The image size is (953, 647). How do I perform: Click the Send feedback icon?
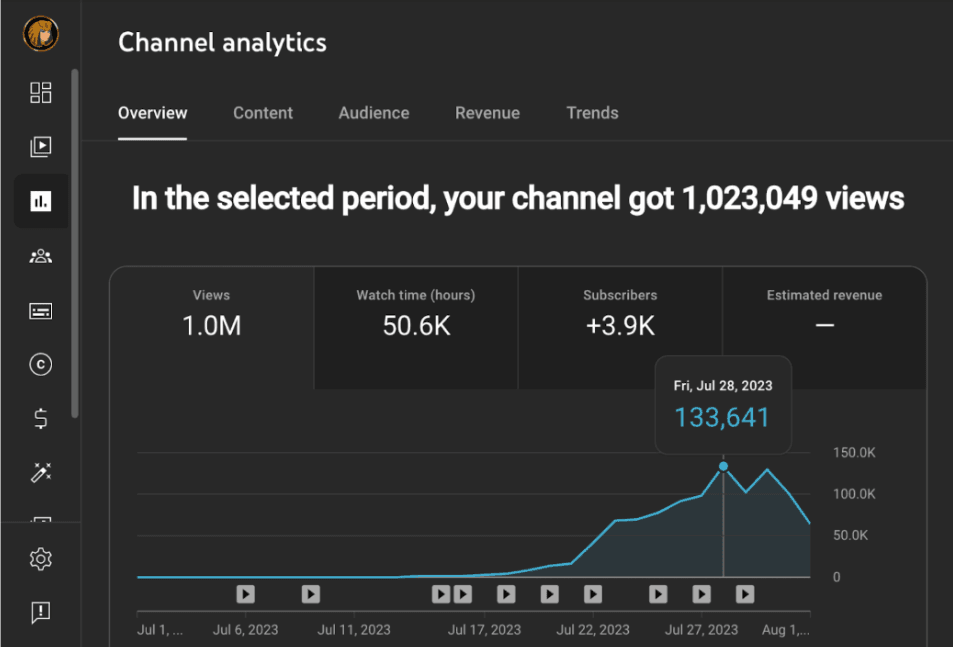pos(40,612)
